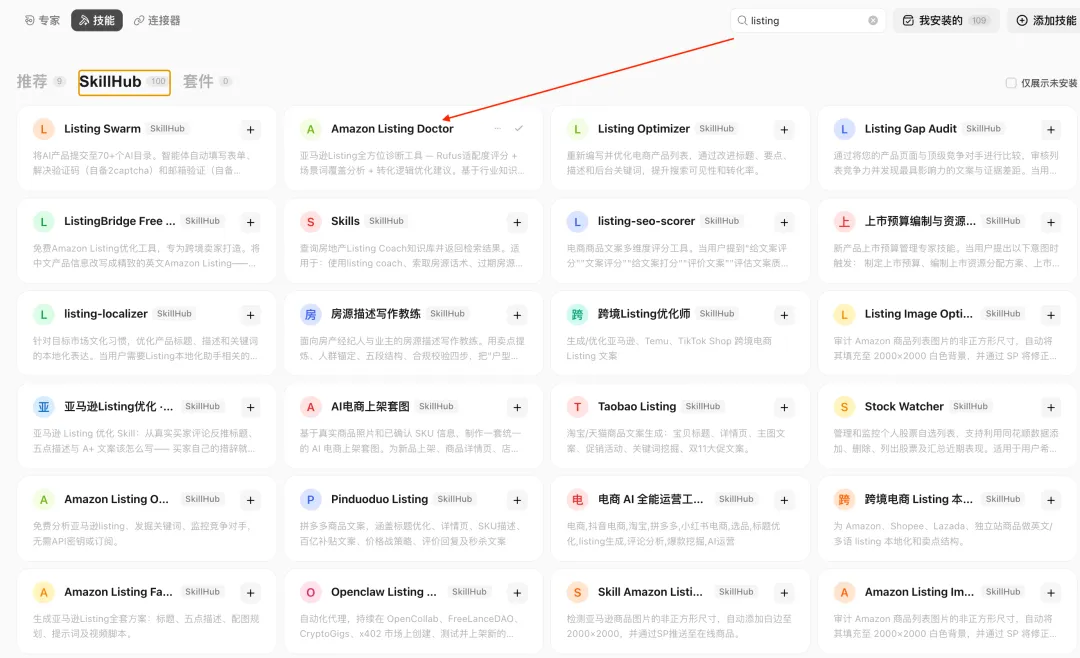
Task: Open the AI电商上架套图 card title
Action: [370, 407]
